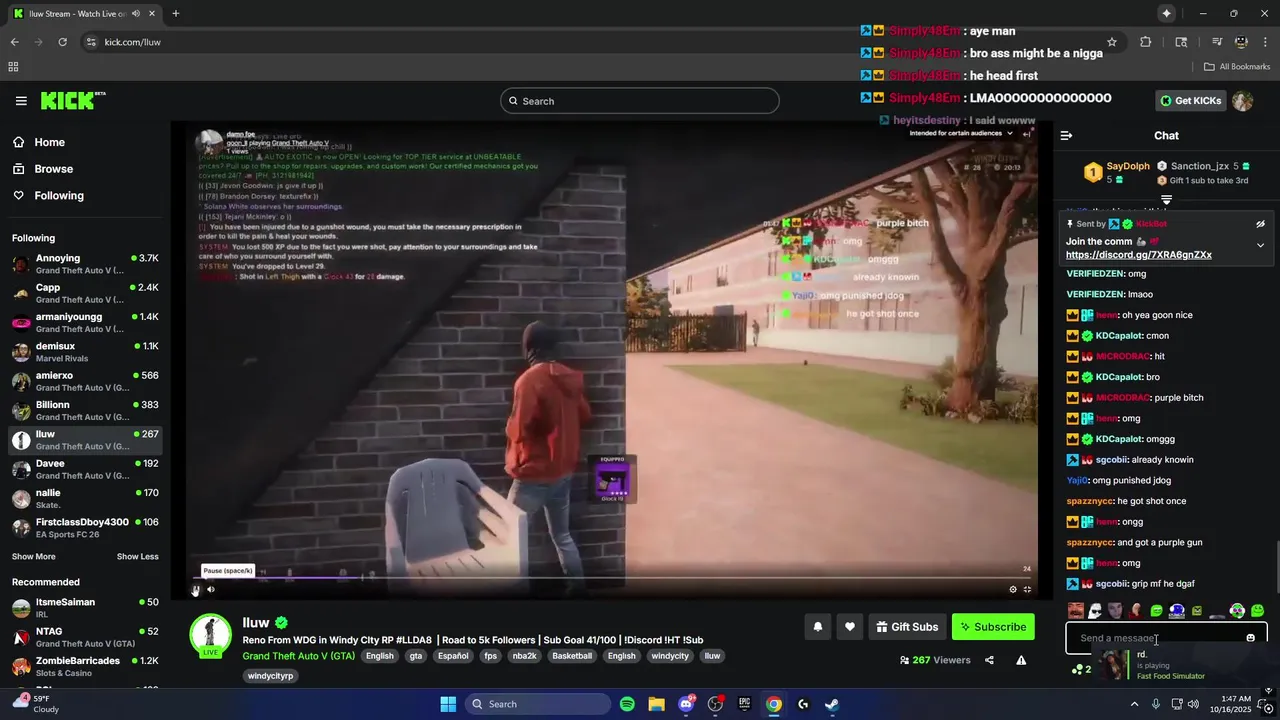Screen dimensions: 1280x720
Task: Open Davee channel in Following list
Action: point(85,469)
